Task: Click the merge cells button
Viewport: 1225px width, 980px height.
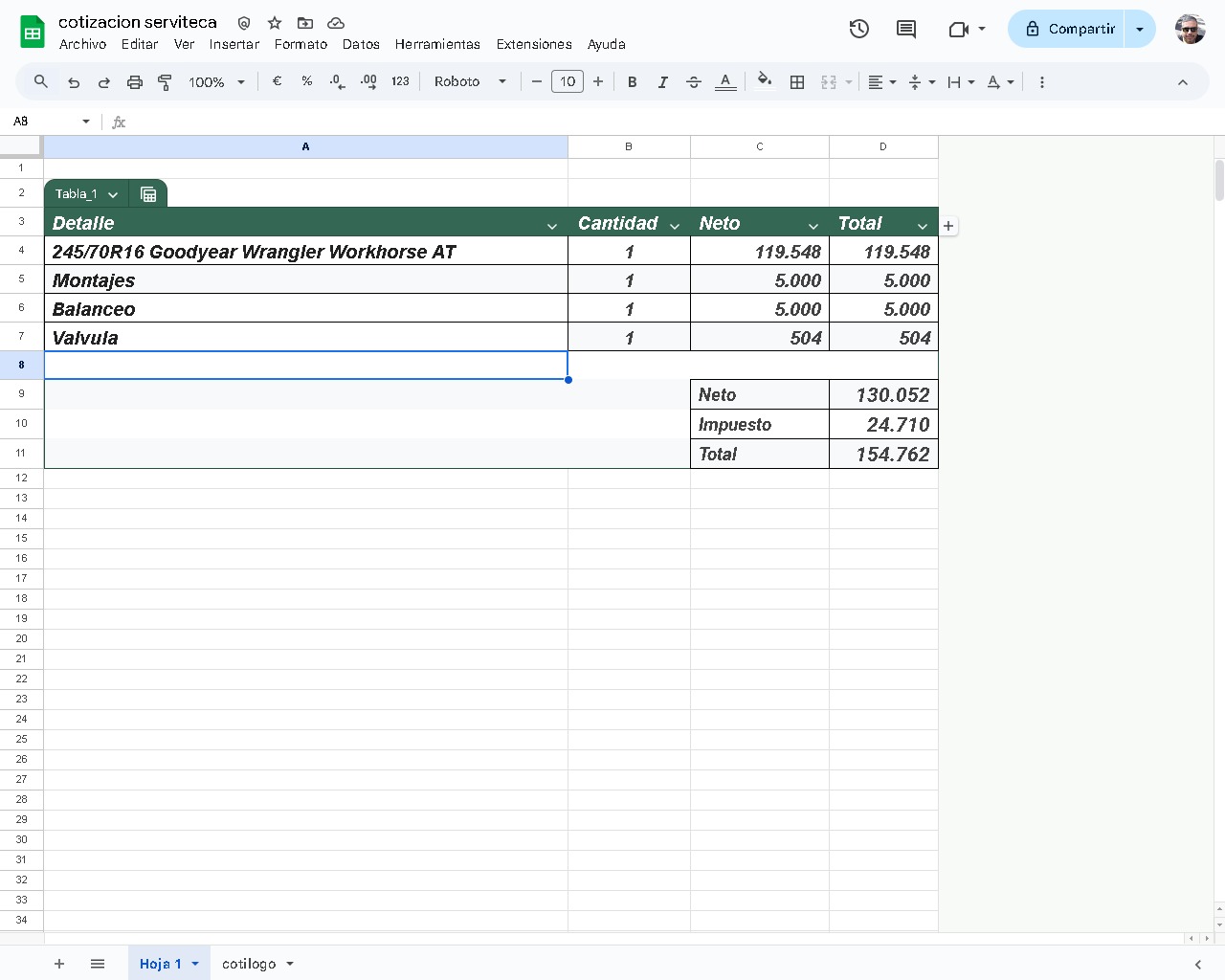Action: 829,82
